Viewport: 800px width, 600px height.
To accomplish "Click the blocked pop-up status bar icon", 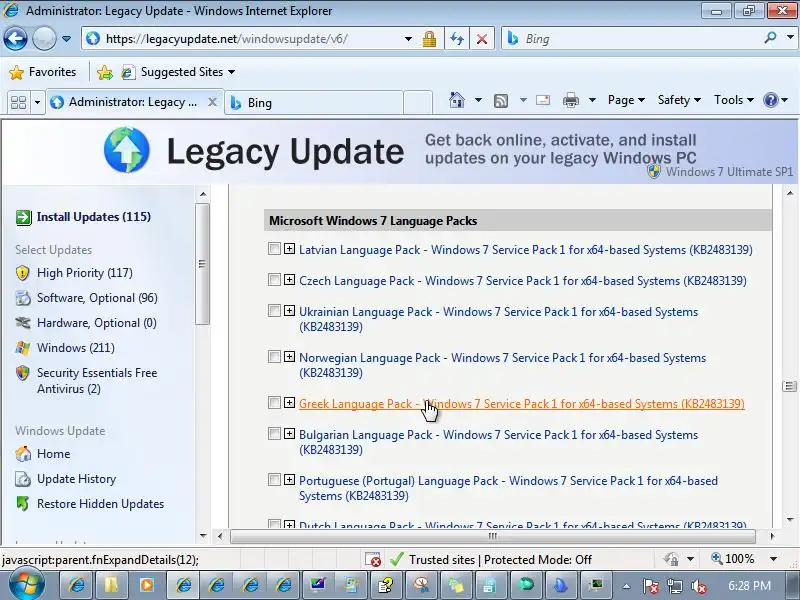I will pyautogui.click(x=373, y=560).
